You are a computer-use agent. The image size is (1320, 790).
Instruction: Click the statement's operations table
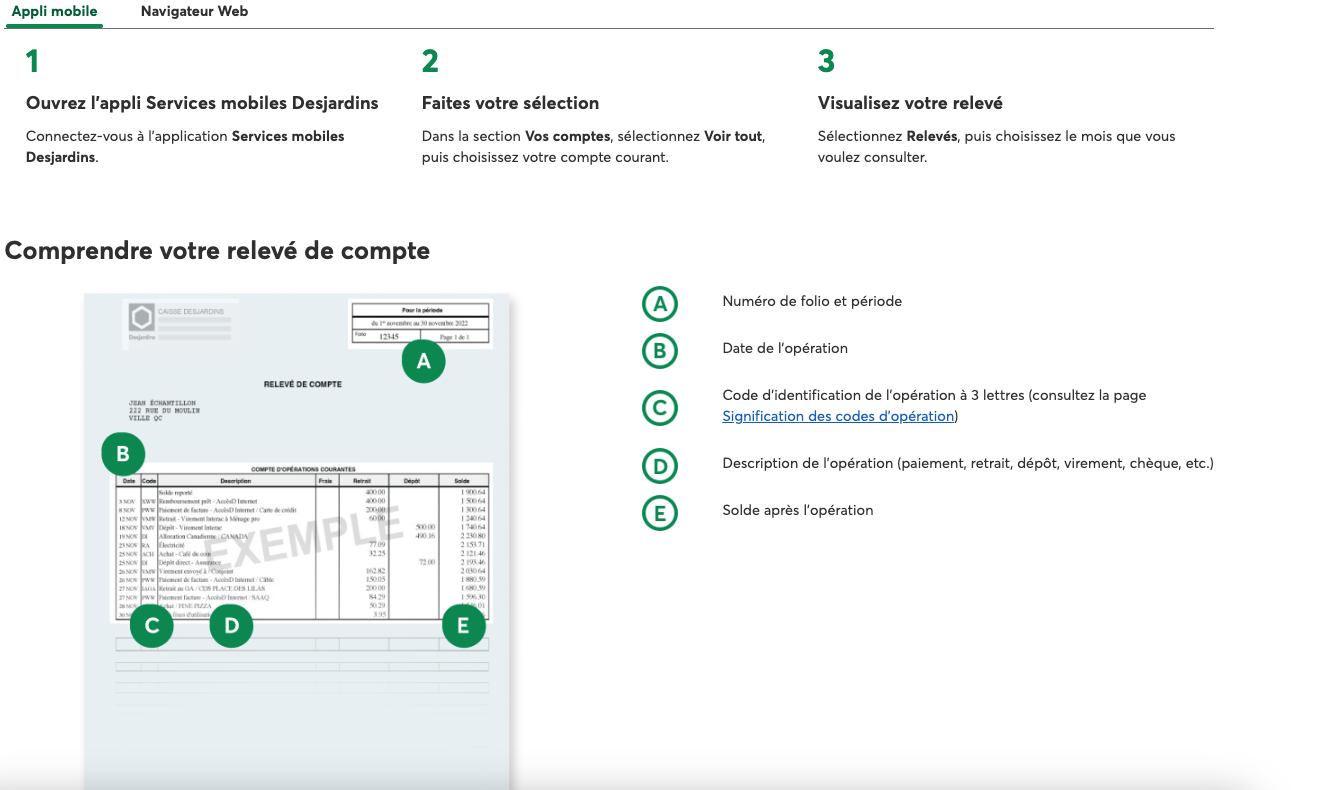(x=302, y=545)
